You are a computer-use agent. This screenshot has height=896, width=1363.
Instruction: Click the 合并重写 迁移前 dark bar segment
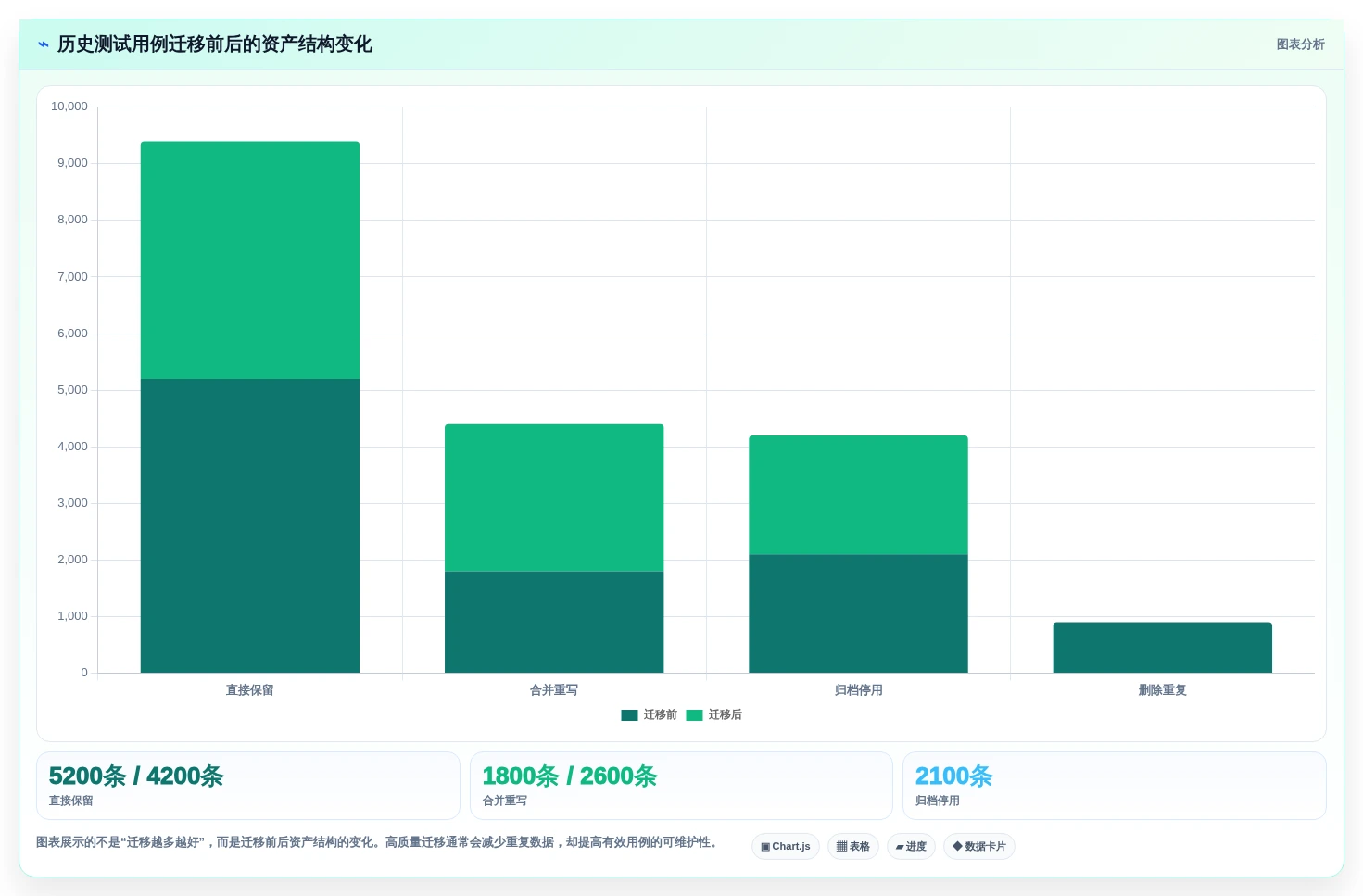554,622
